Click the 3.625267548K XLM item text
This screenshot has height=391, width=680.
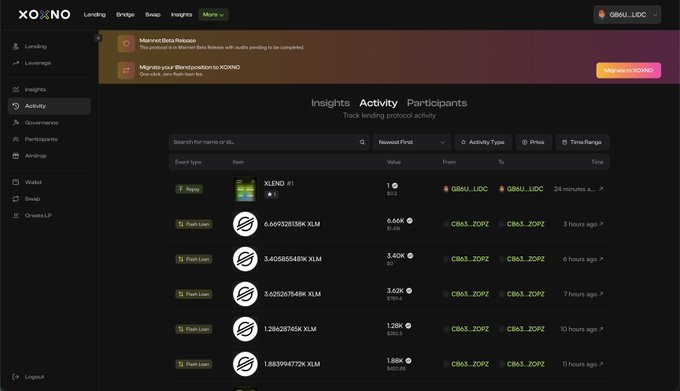tap(292, 294)
